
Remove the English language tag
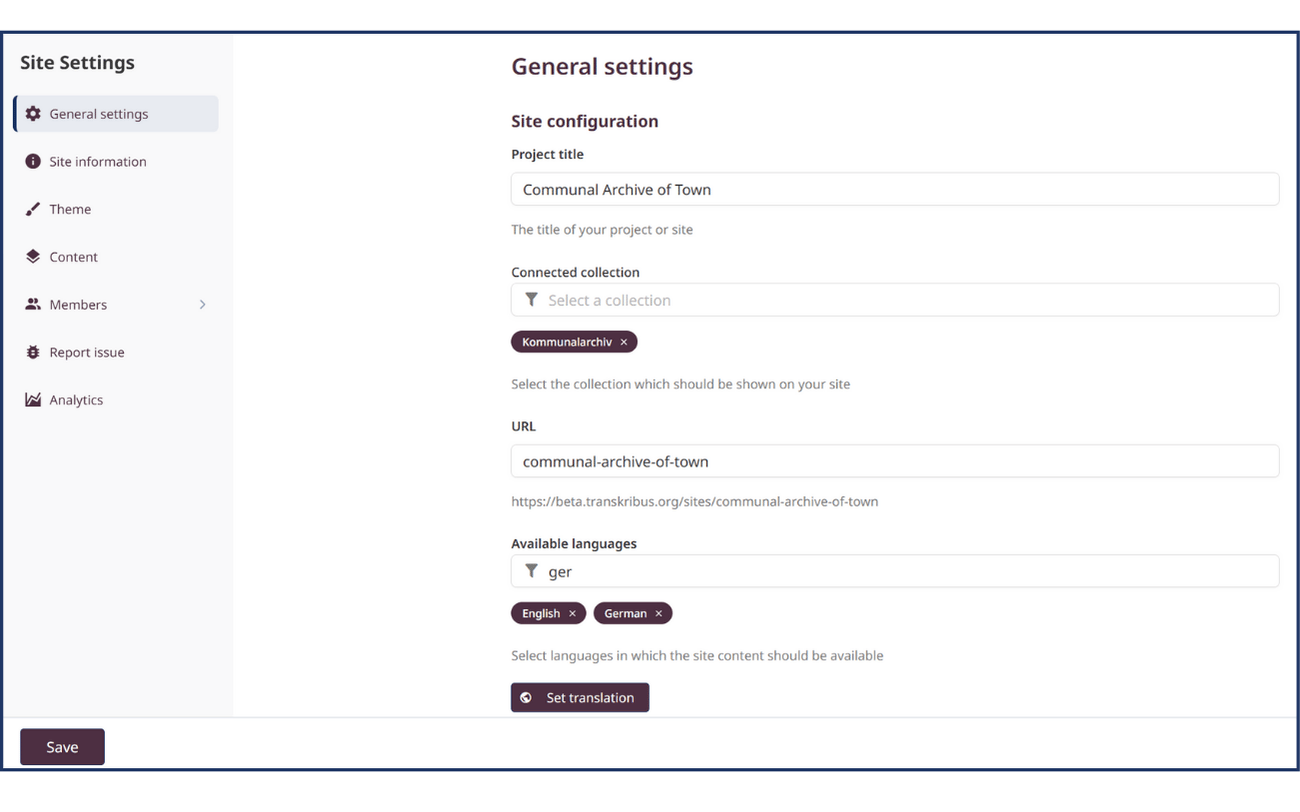574,613
